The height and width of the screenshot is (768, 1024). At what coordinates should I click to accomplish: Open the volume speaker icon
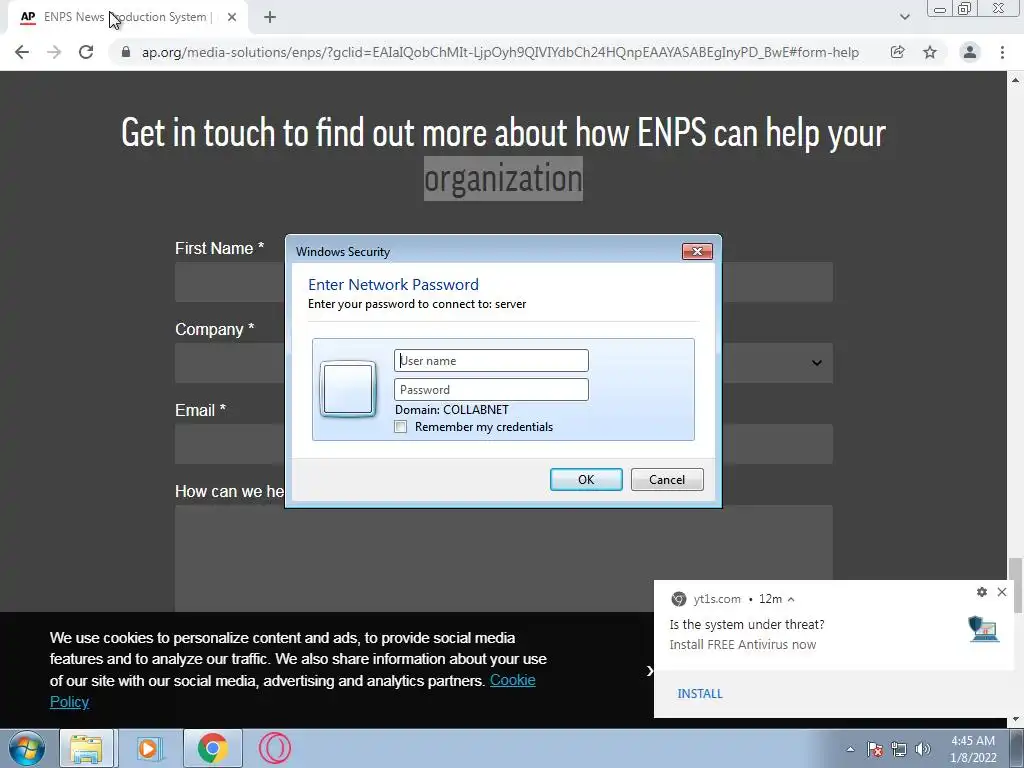coord(922,750)
